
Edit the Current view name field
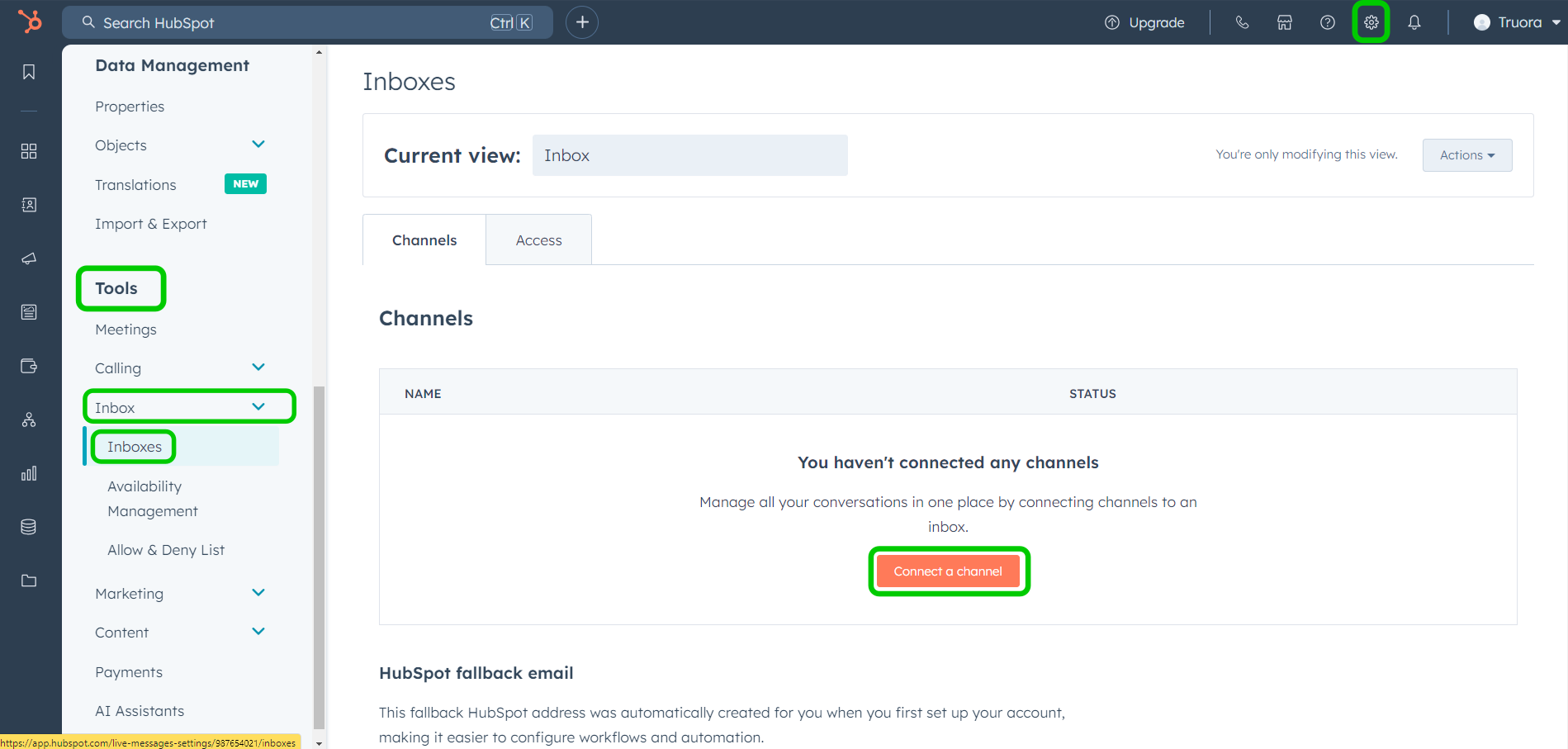689,155
